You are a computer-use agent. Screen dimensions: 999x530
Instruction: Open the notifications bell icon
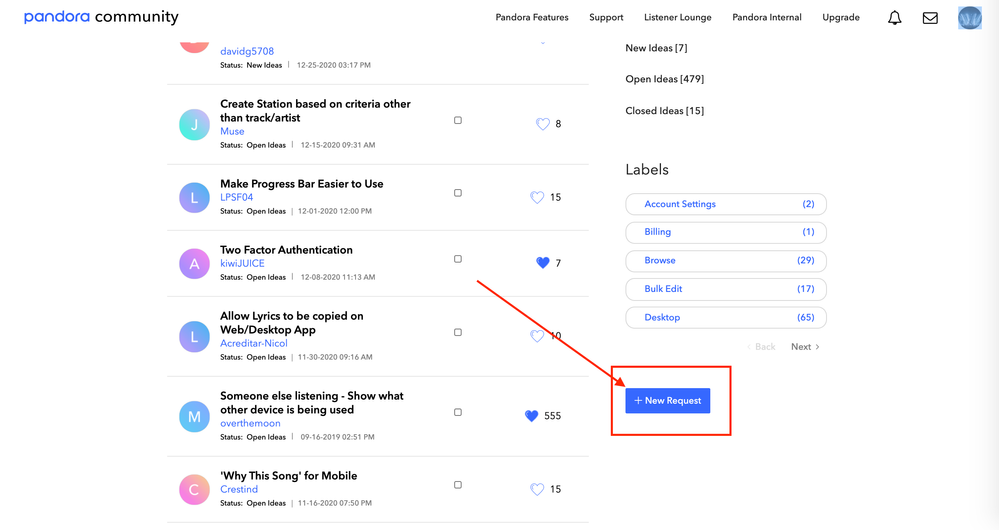click(894, 18)
